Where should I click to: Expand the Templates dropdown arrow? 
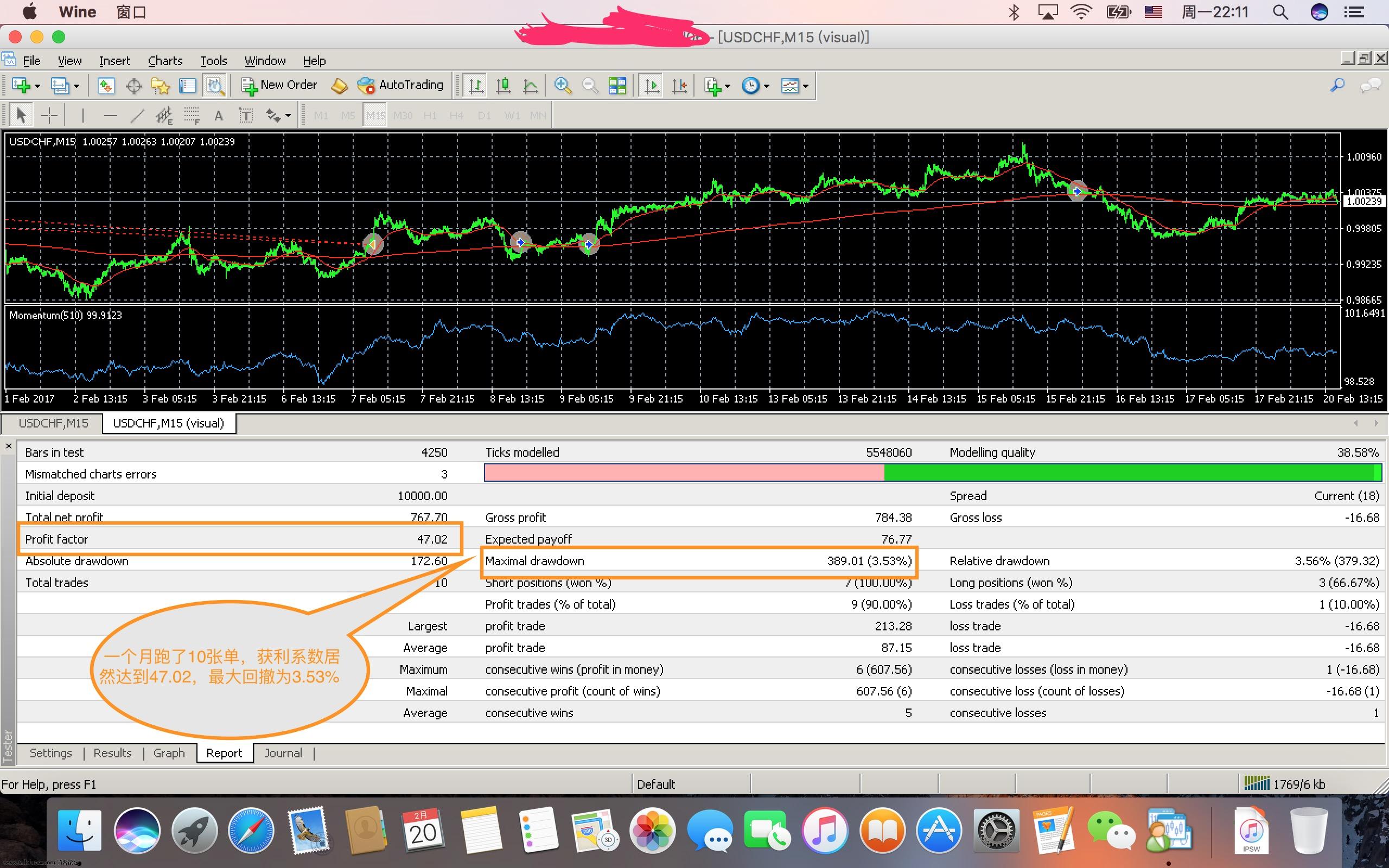coord(806,86)
